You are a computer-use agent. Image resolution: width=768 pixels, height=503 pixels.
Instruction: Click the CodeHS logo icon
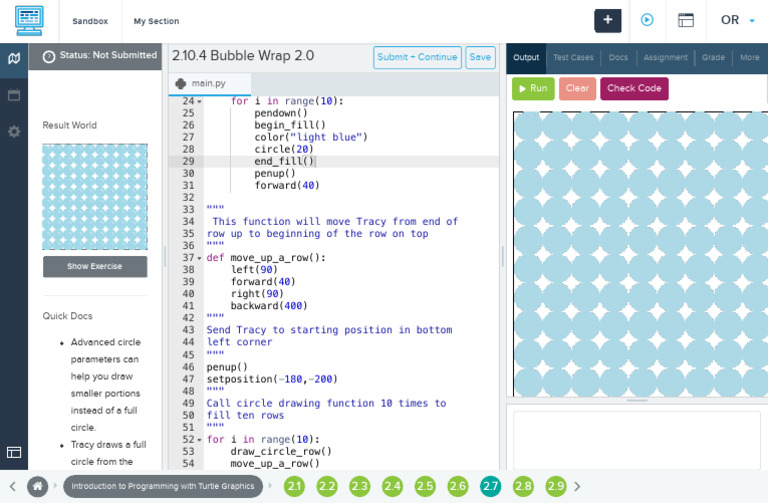coord(29,20)
